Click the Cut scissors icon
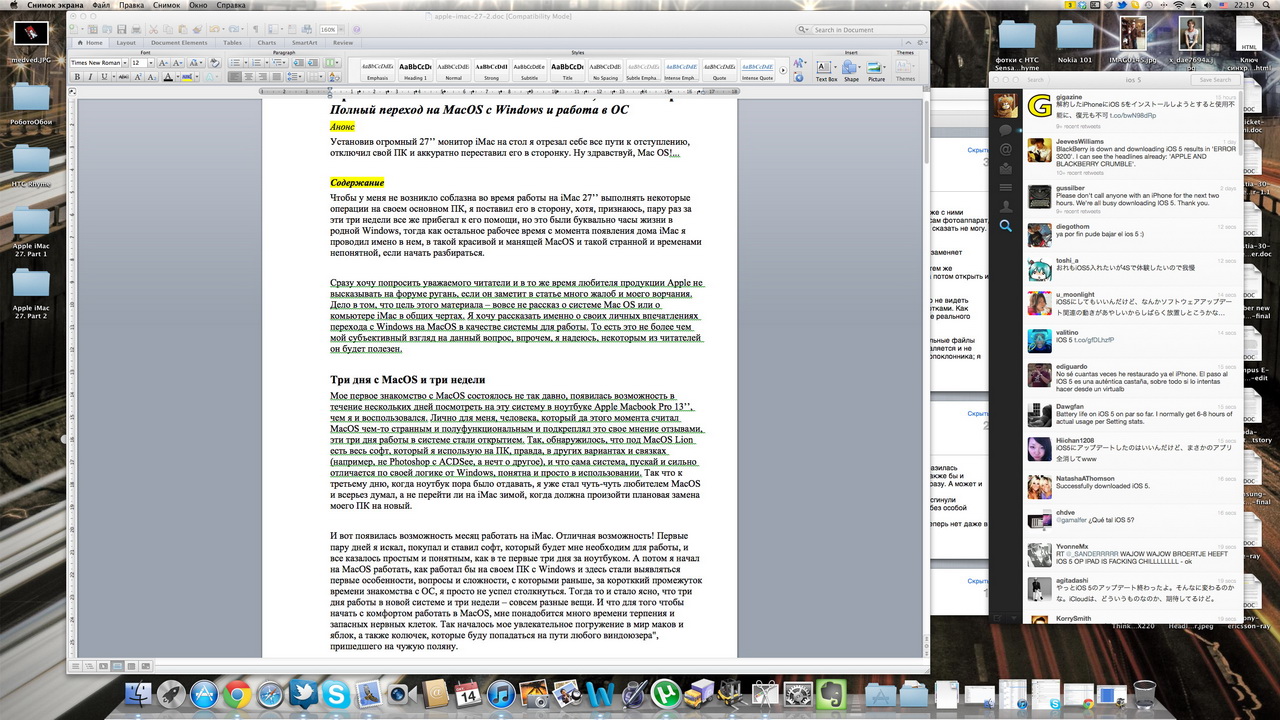 coord(153,30)
